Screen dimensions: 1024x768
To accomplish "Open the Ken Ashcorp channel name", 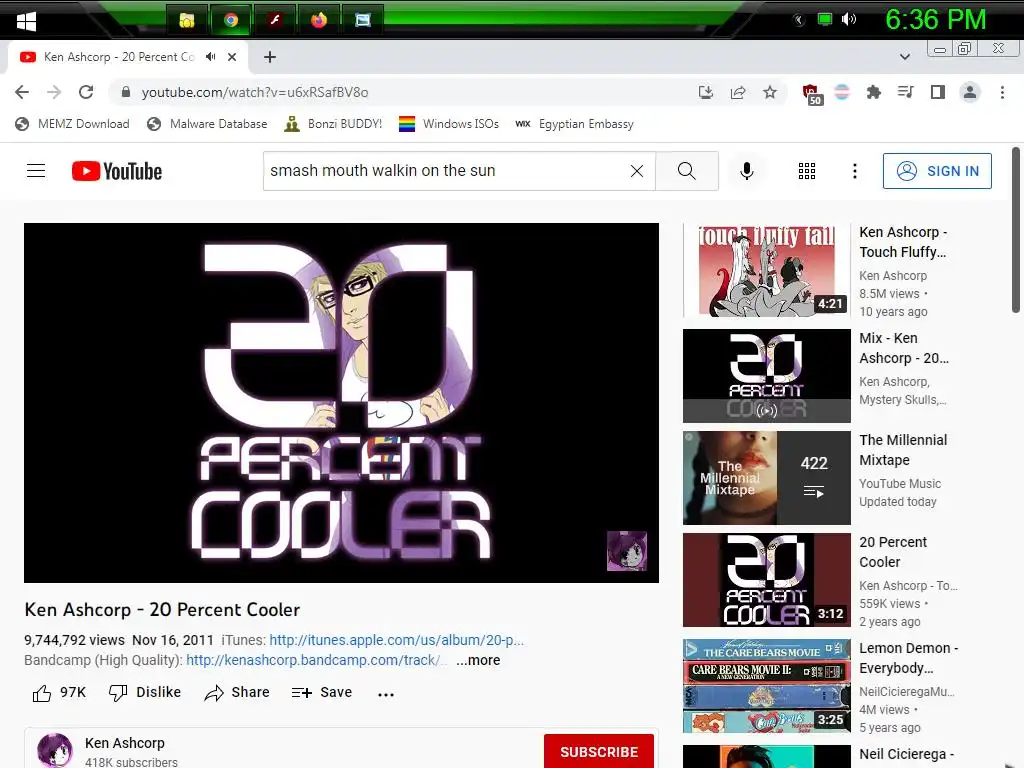I will pyautogui.click(x=125, y=743).
